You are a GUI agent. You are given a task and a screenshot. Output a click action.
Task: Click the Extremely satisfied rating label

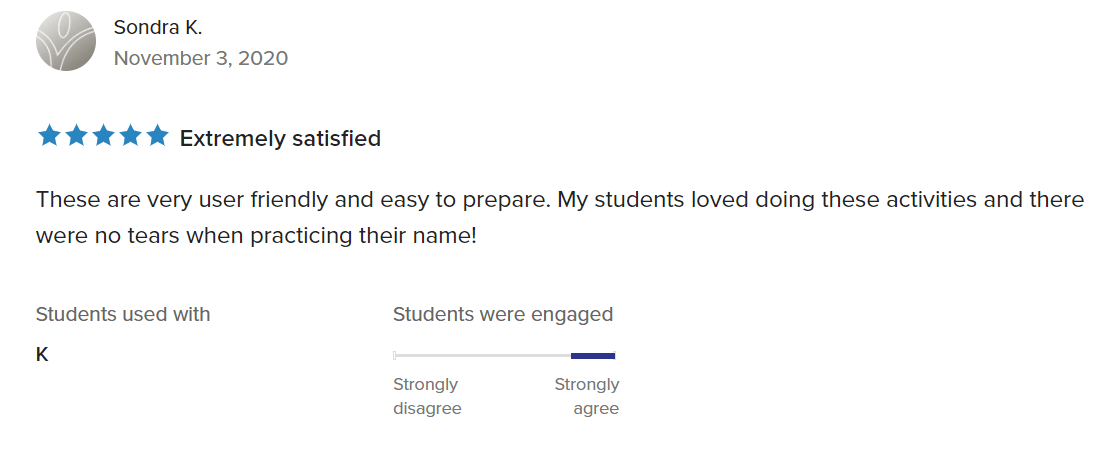[280, 139]
